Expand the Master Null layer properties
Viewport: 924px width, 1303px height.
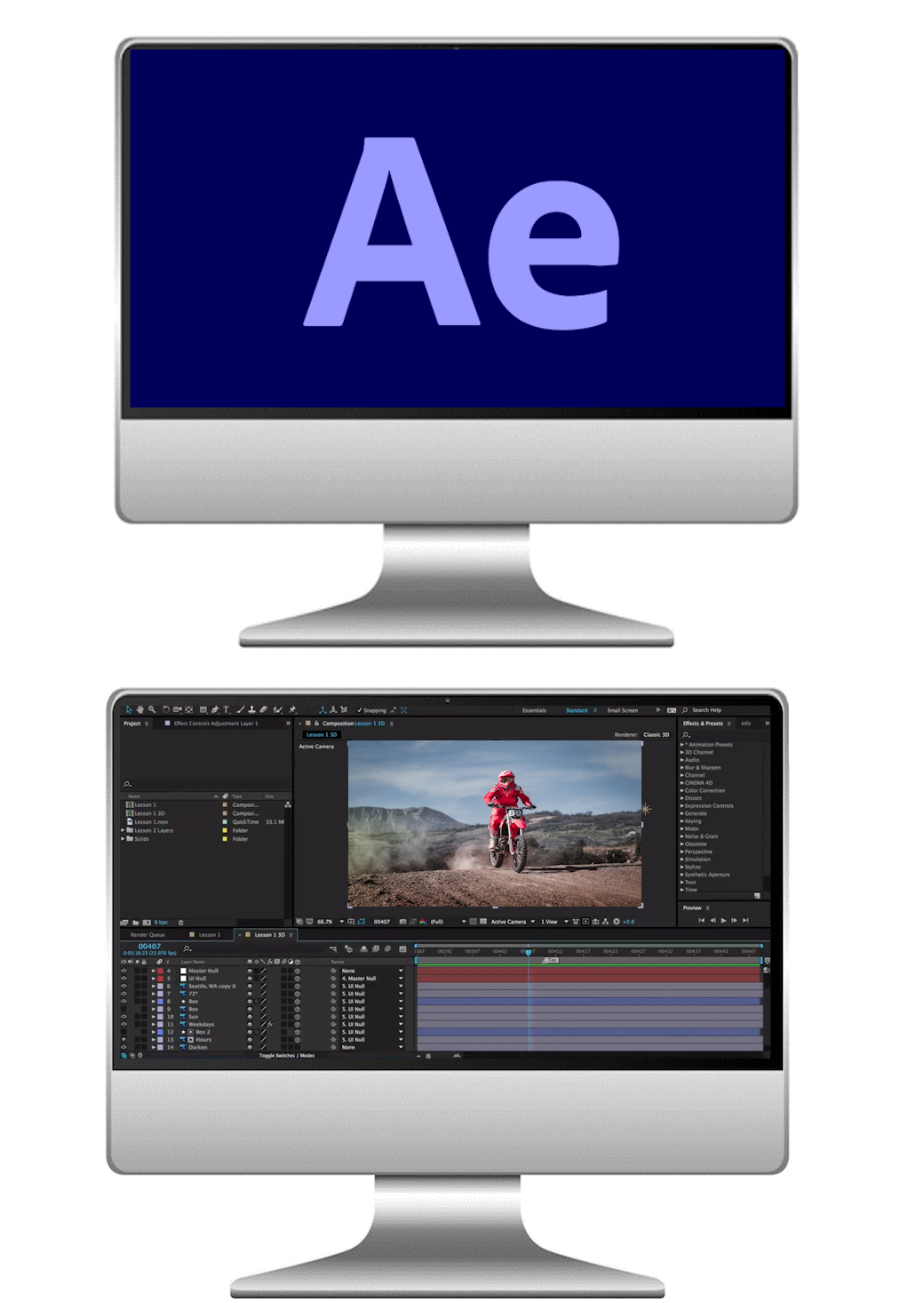pos(153,971)
